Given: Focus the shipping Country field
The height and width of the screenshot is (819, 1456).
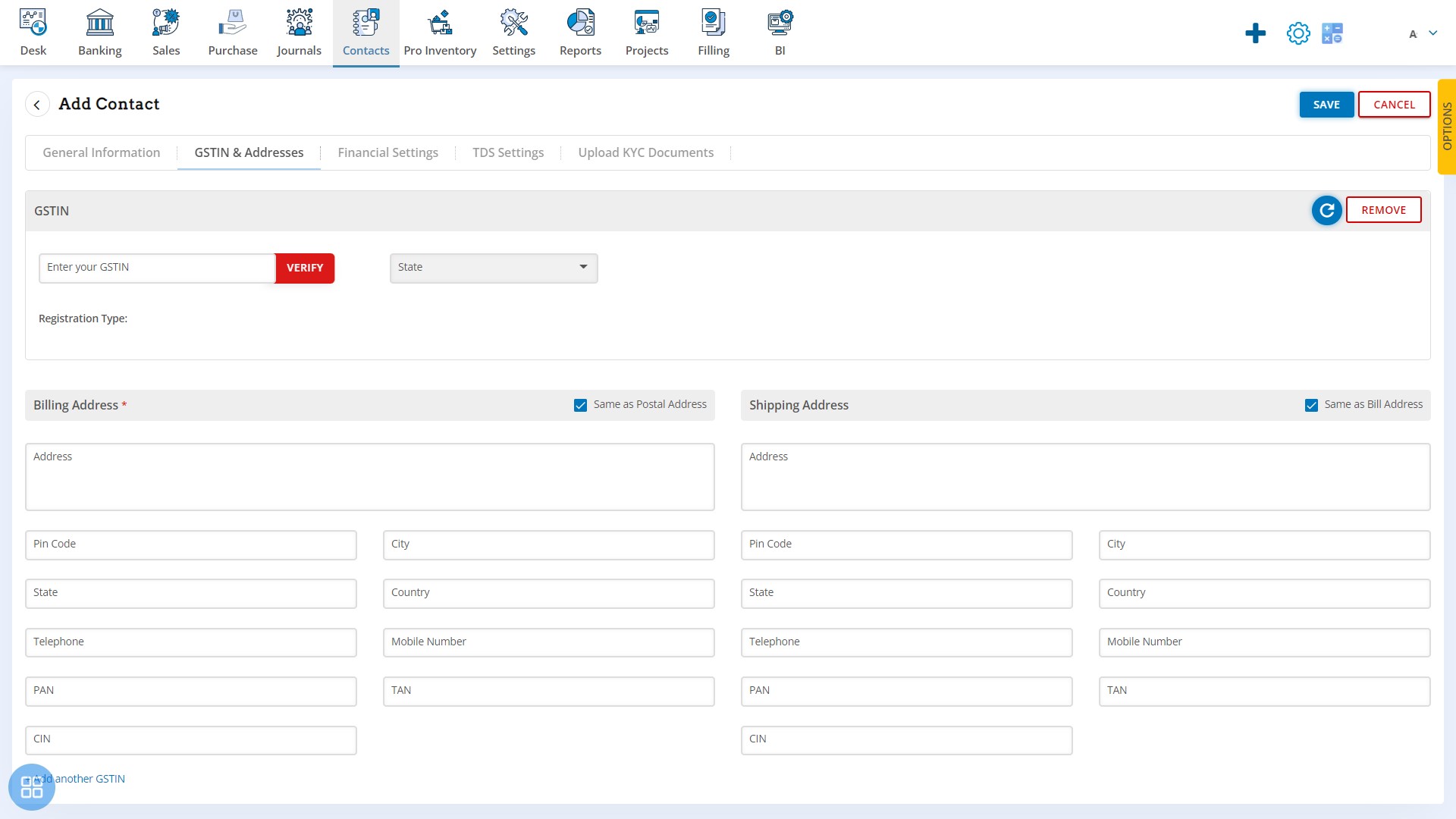Looking at the screenshot, I should point(1265,594).
